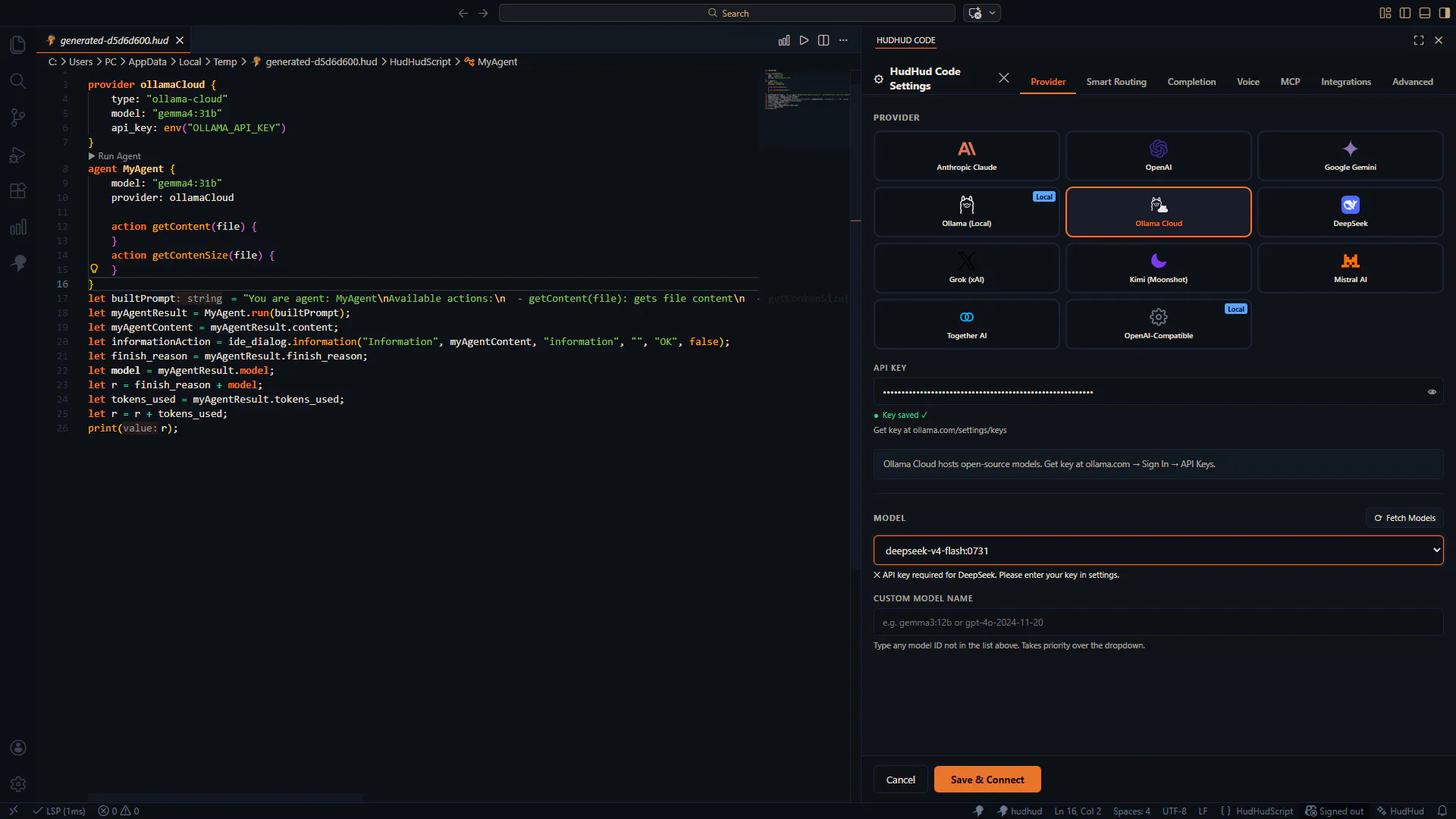Switch to the Completion tab
This screenshot has height=819, width=1456.
(x=1191, y=82)
